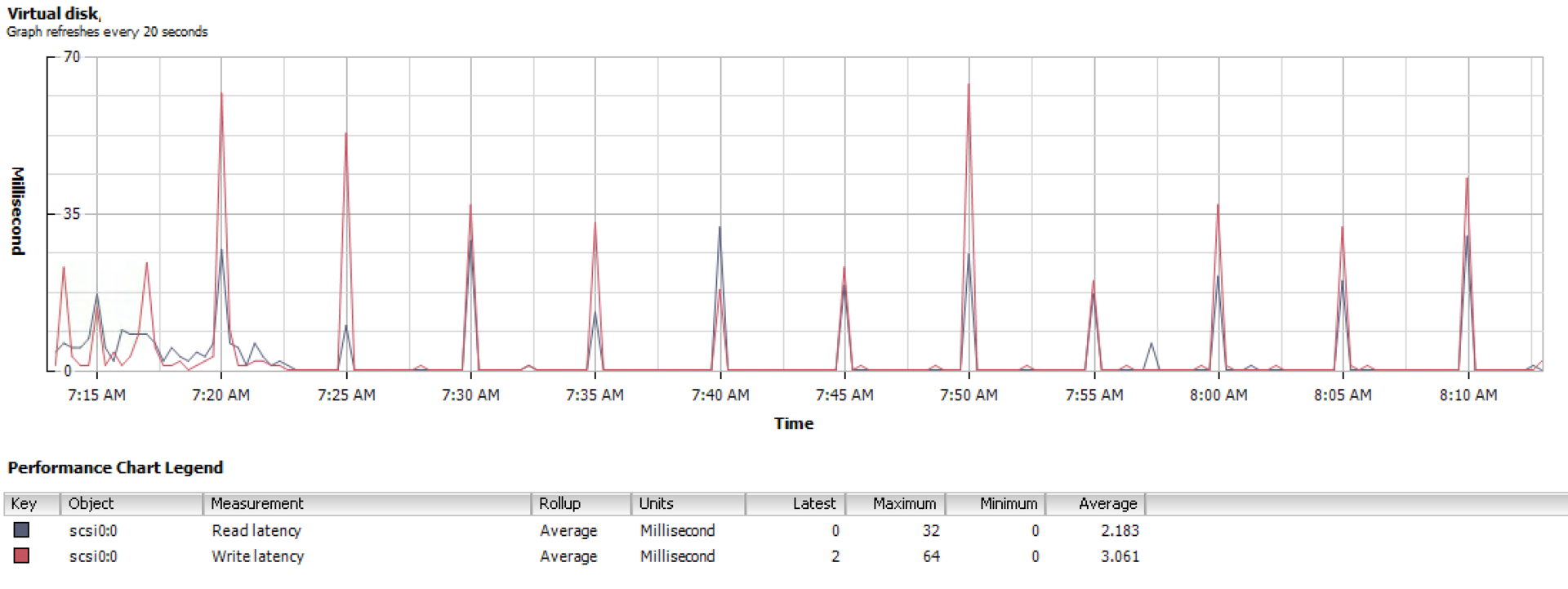Click the Rollup column header
The width and height of the screenshot is (1568, 589).
(x=581, y=503)
